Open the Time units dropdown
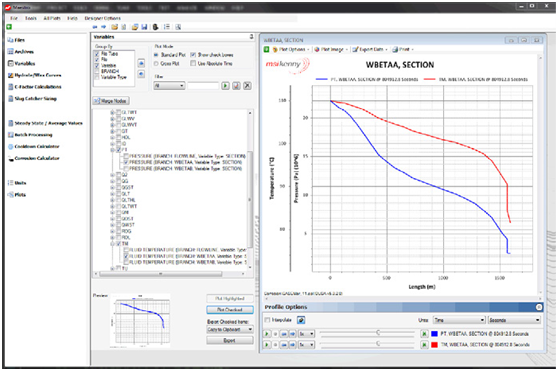The width and height of the screenshot is (558, 371). tap(459, 320)
